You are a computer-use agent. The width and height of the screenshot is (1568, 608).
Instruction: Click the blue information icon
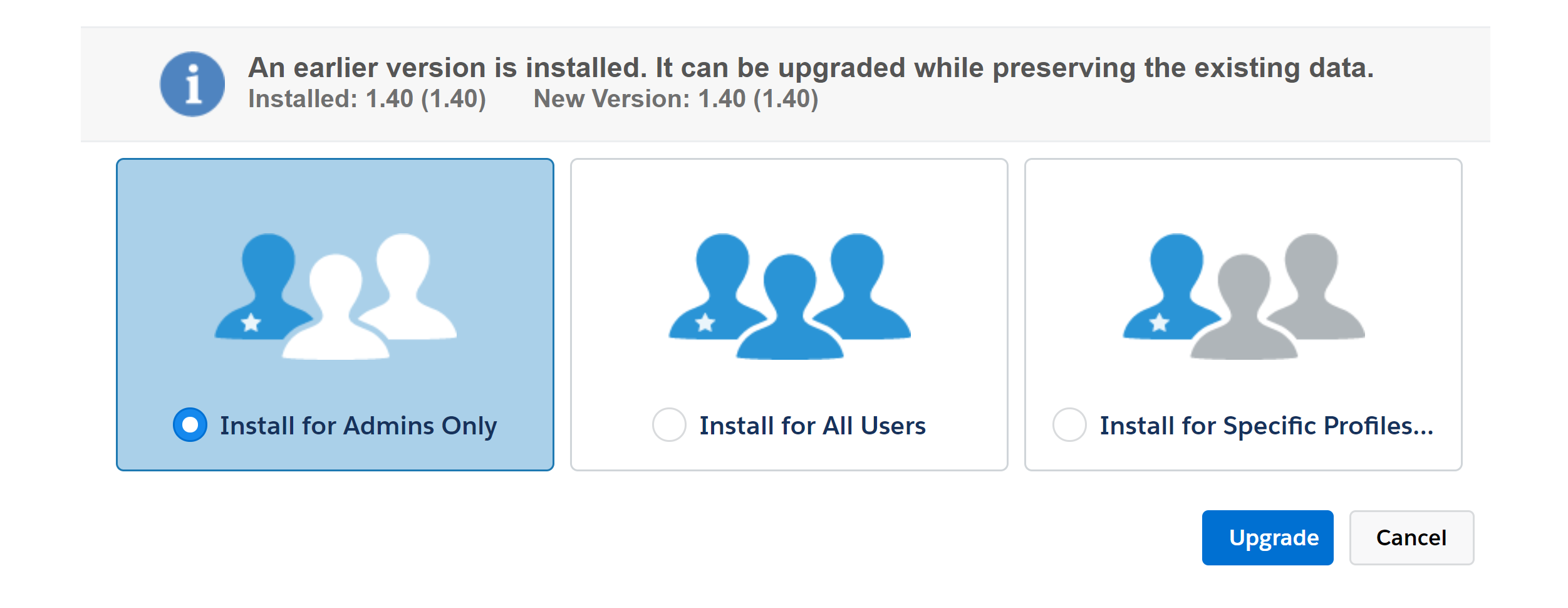coord(192,84)
